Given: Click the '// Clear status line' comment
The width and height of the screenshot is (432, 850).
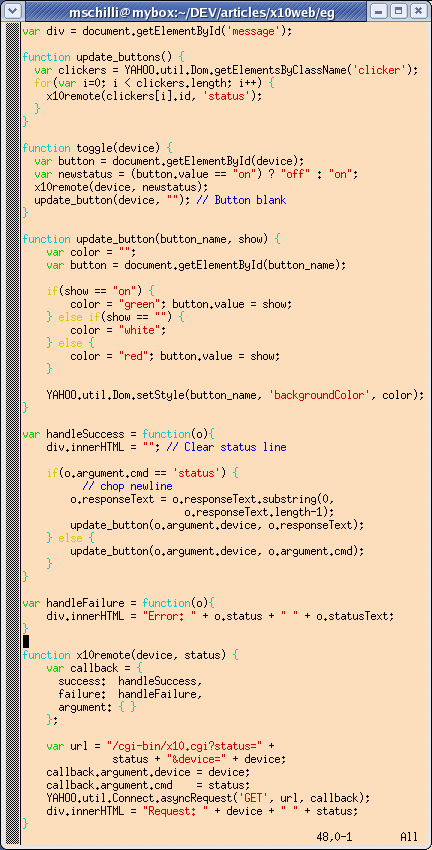Looking at the screenshot, I should [226, 447].
